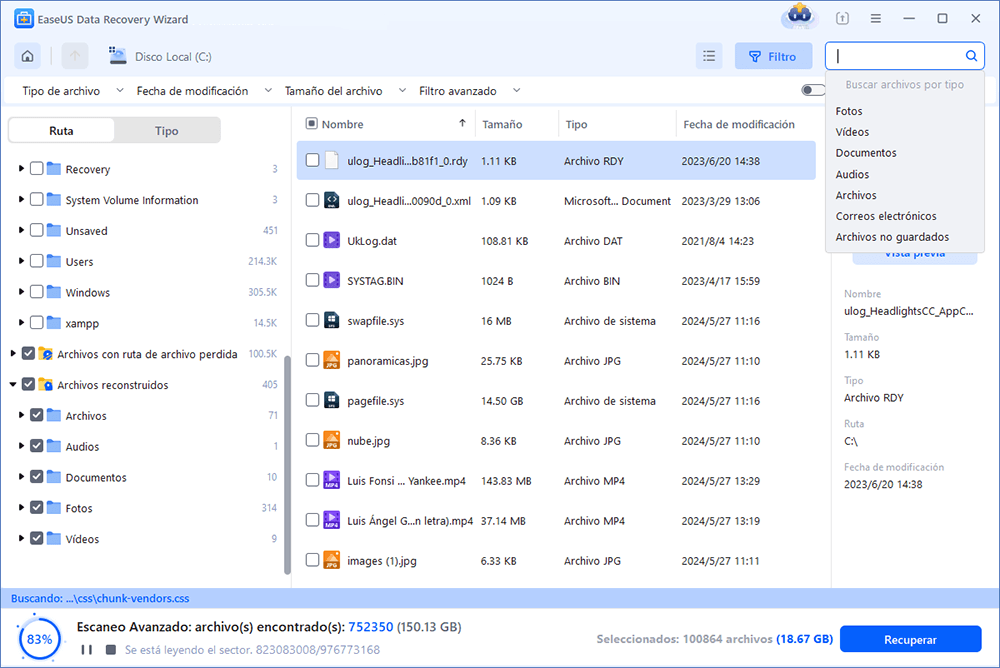Choose Documentos in search suggestions
Screen dimensions: 1000x668
[865, 153]
